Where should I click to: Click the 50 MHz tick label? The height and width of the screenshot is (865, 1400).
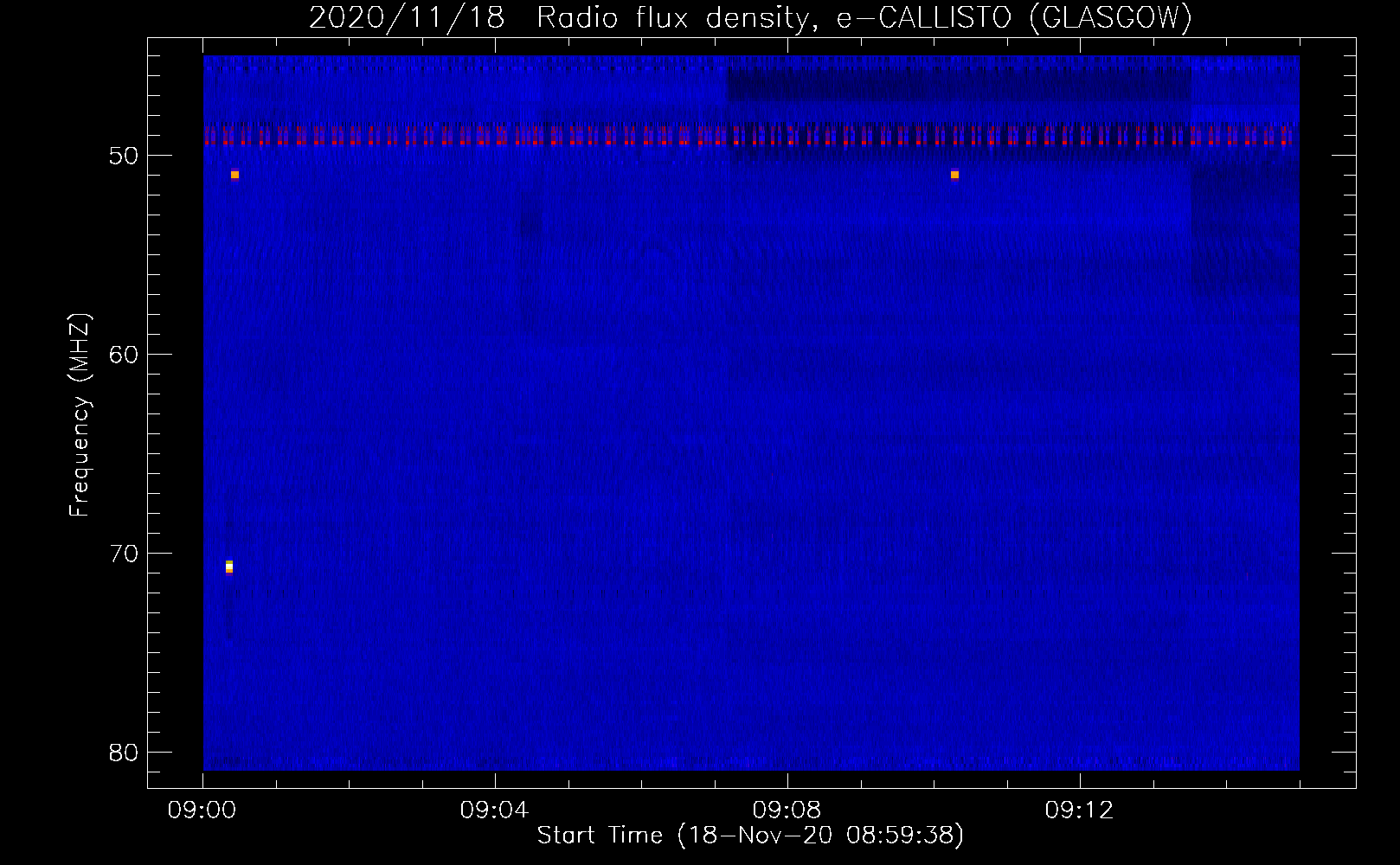pyautogui.click(x=124, y=156)
